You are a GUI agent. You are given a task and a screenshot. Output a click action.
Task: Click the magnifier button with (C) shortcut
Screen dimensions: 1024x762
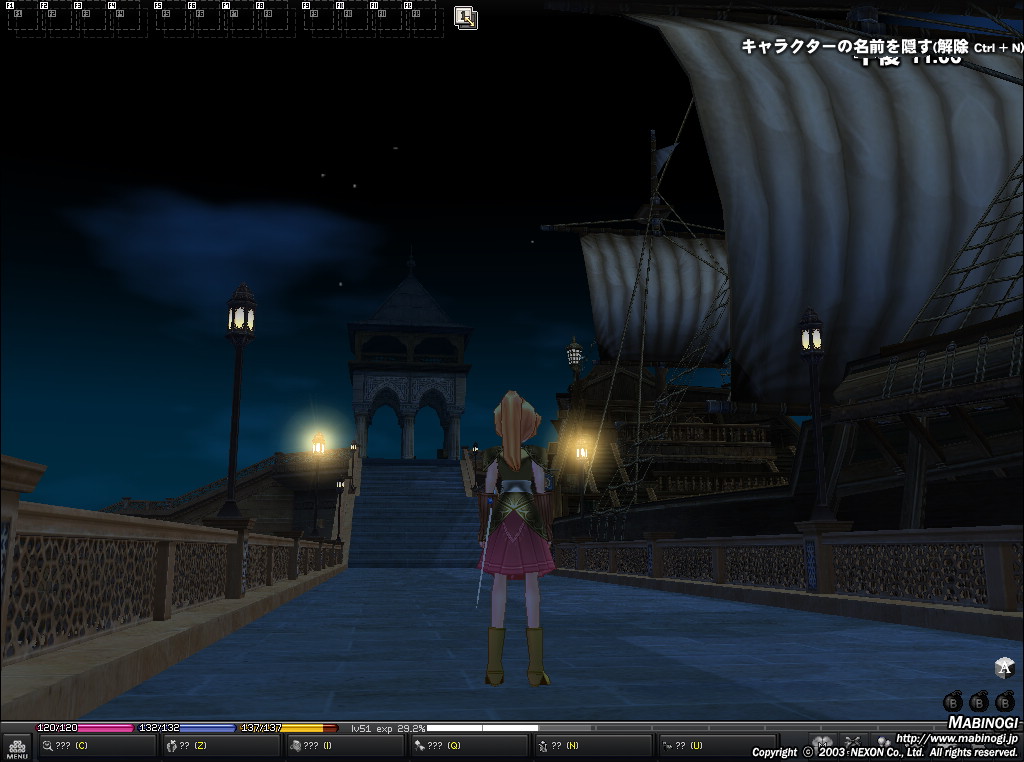point(97,746)
